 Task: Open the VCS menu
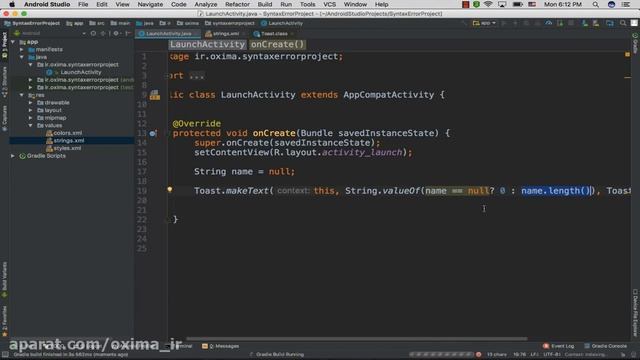coord(329,4)
